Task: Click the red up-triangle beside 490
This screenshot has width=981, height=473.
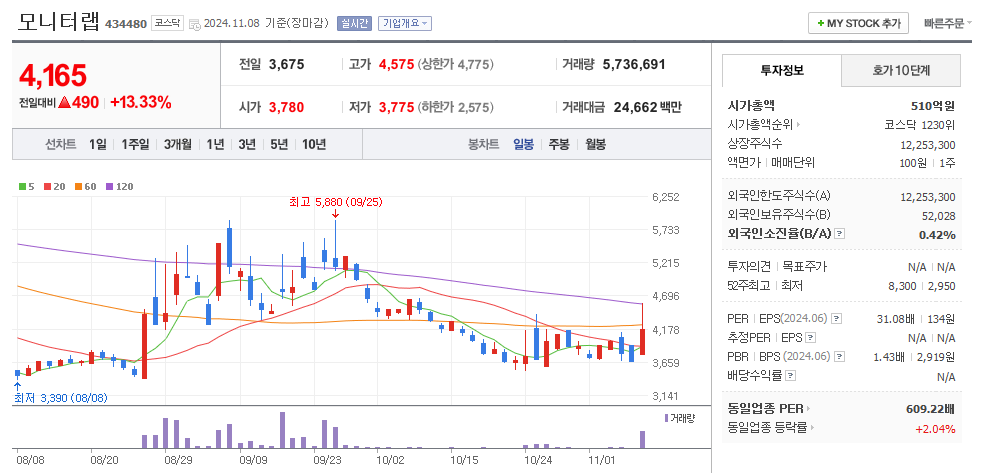Action: pyautogui.click(x=64, y=103)
